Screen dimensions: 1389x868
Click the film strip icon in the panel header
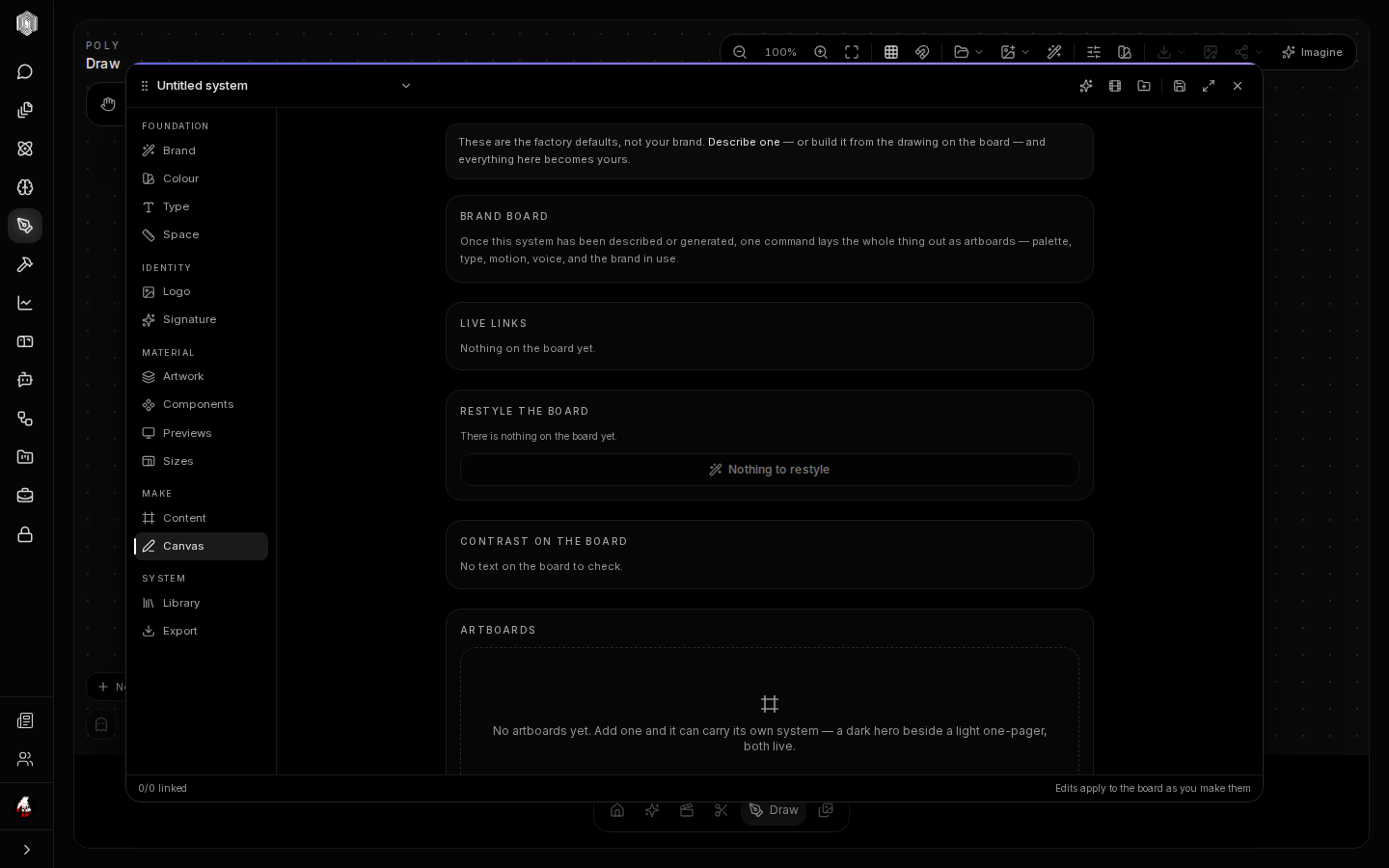tap(1115, 86)
